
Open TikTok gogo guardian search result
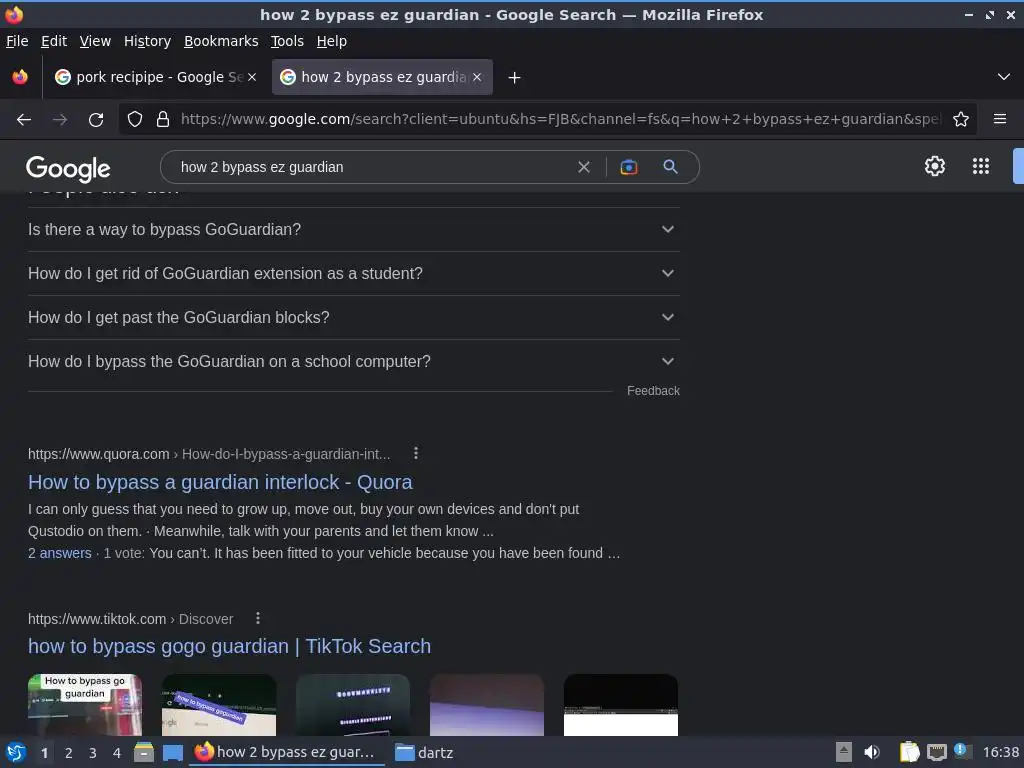click(x=229, y=646)
